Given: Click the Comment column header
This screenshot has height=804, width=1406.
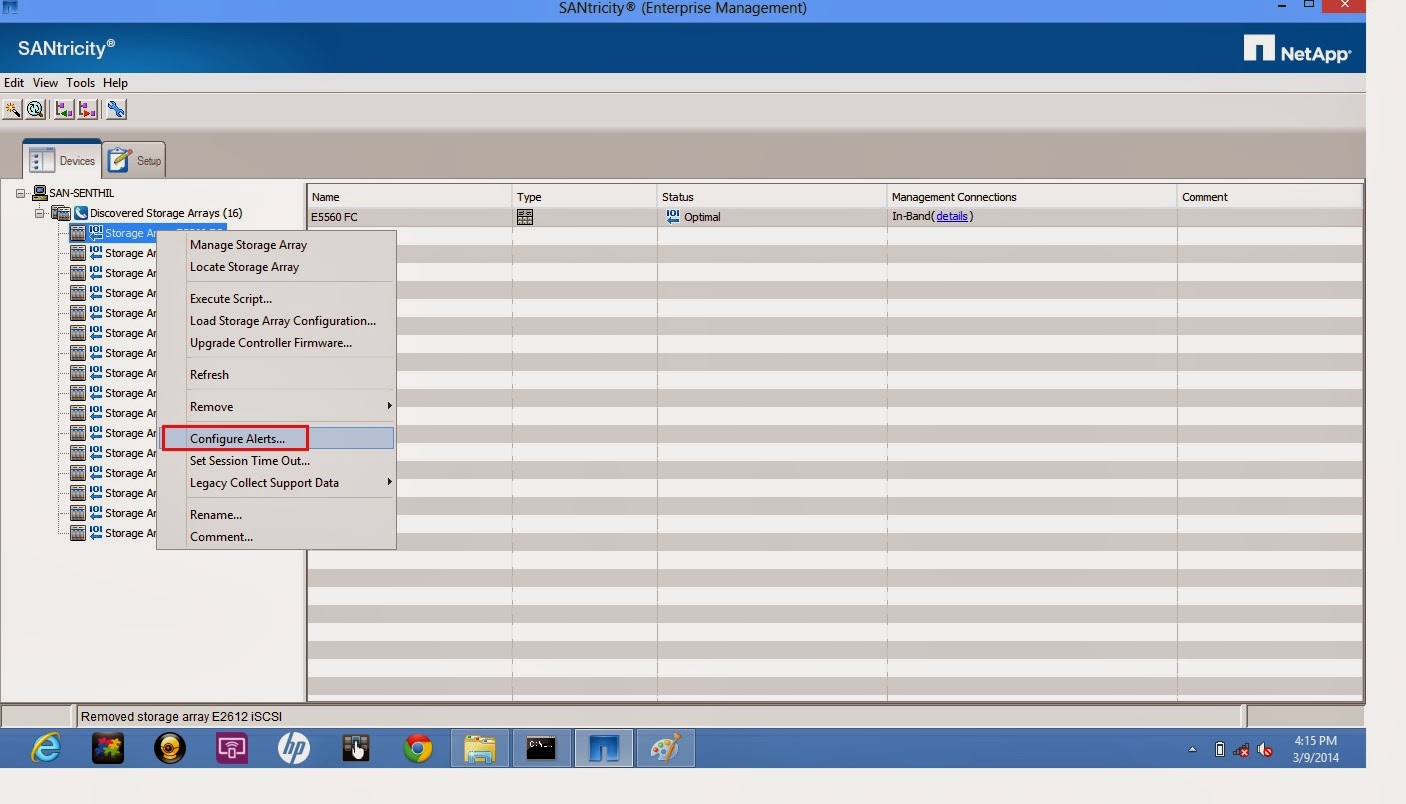Looking at the screenshot, I should click(1269, 197).
